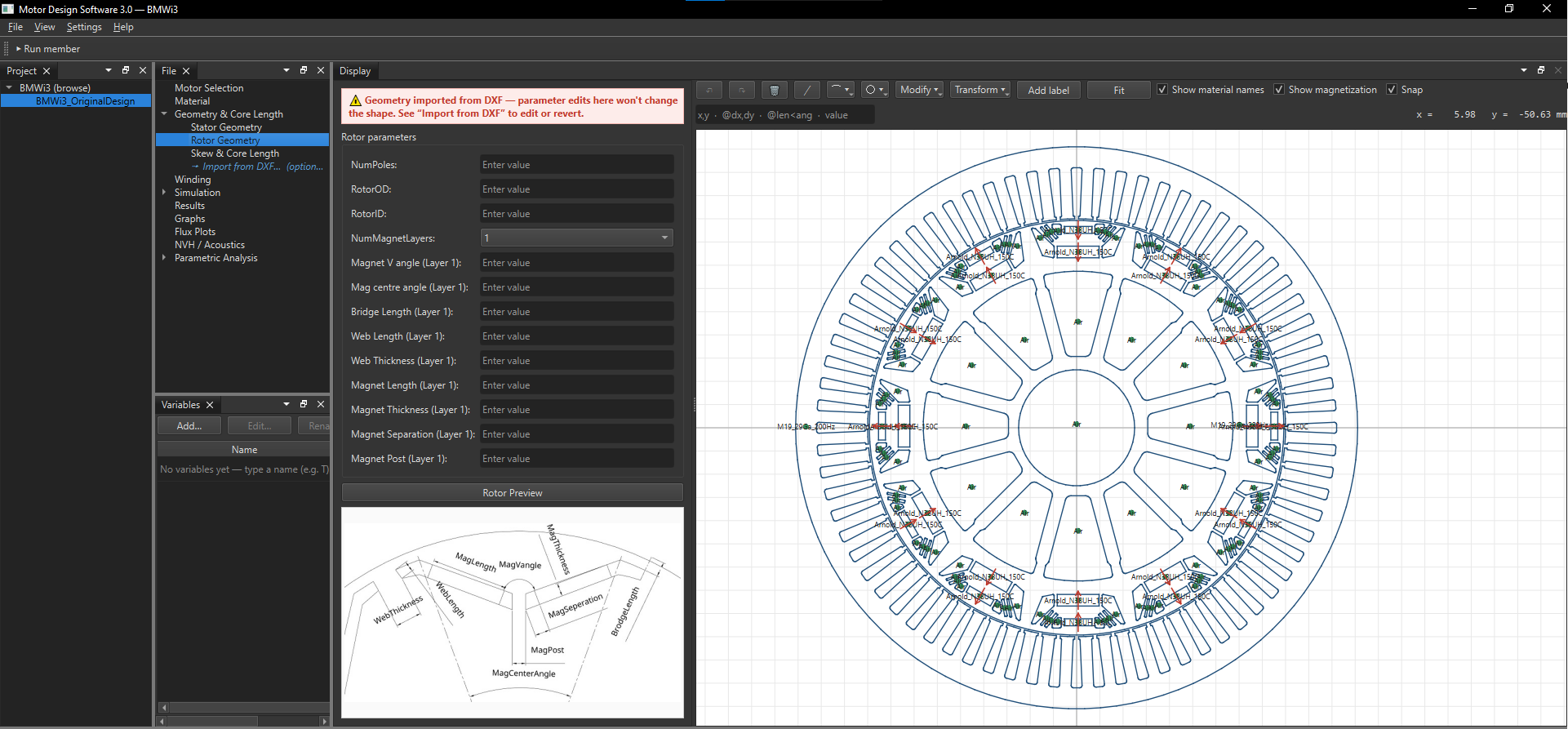Open the NumMagnetLayers dropdown

click(x=576, y=238)
